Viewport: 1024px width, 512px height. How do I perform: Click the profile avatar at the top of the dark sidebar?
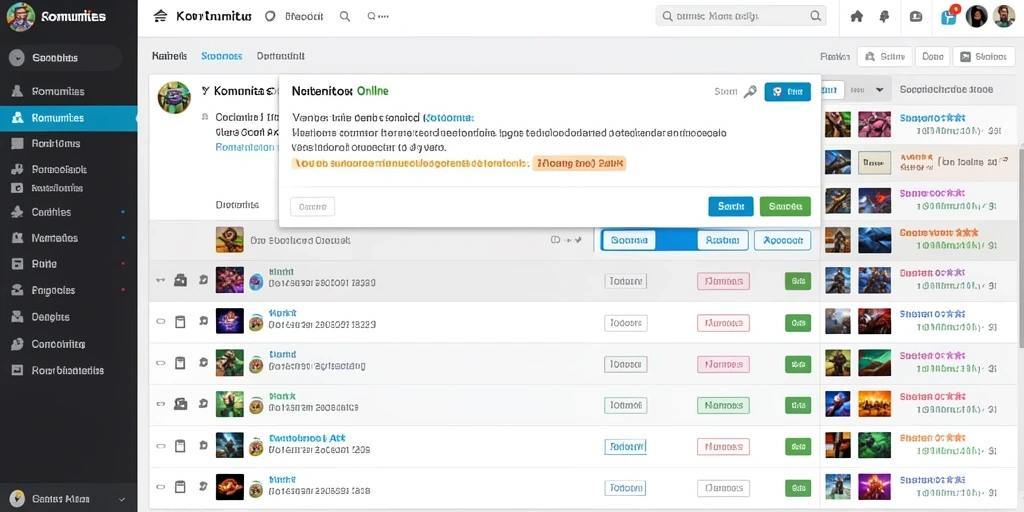(x=20, y=16)
